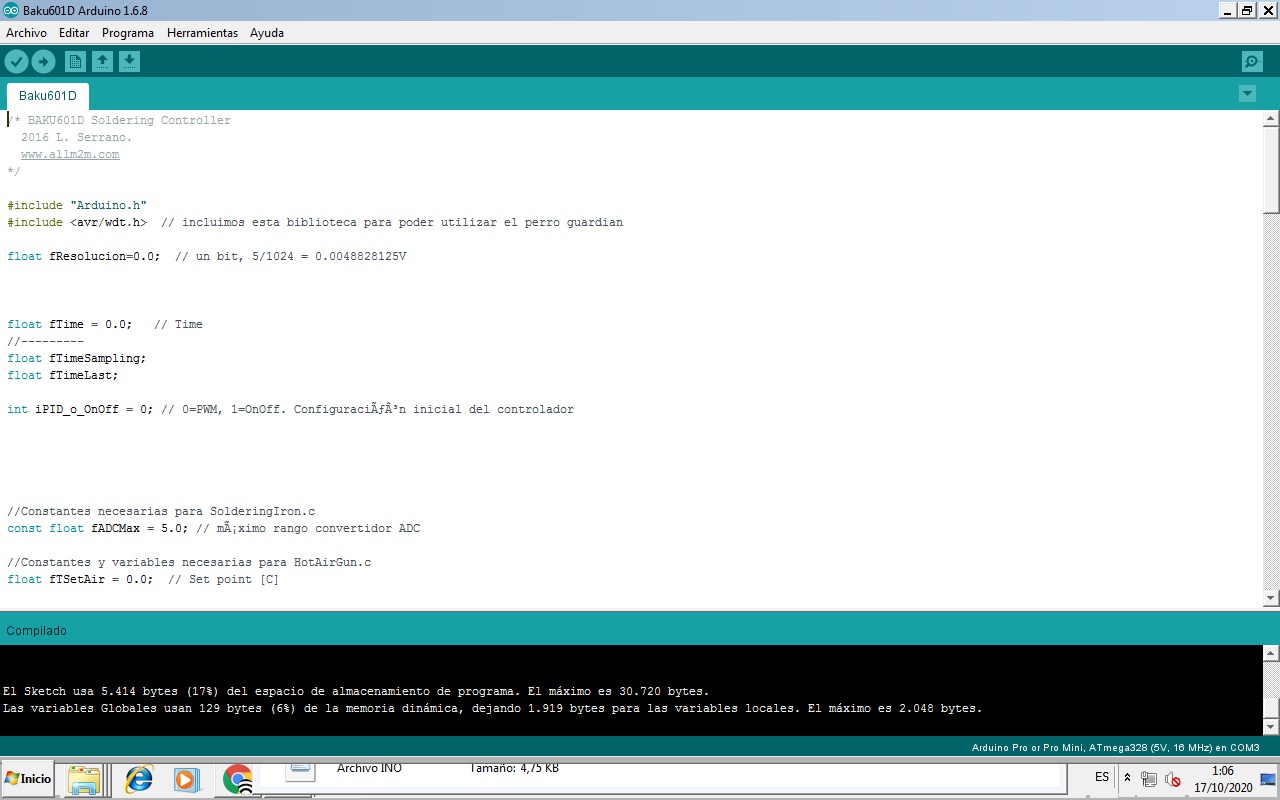Viewport: 1280px width, 800px height.
Task: Click the 'float fTimeLast;' line
Action: pyautogui.click(x=63, y=375)
